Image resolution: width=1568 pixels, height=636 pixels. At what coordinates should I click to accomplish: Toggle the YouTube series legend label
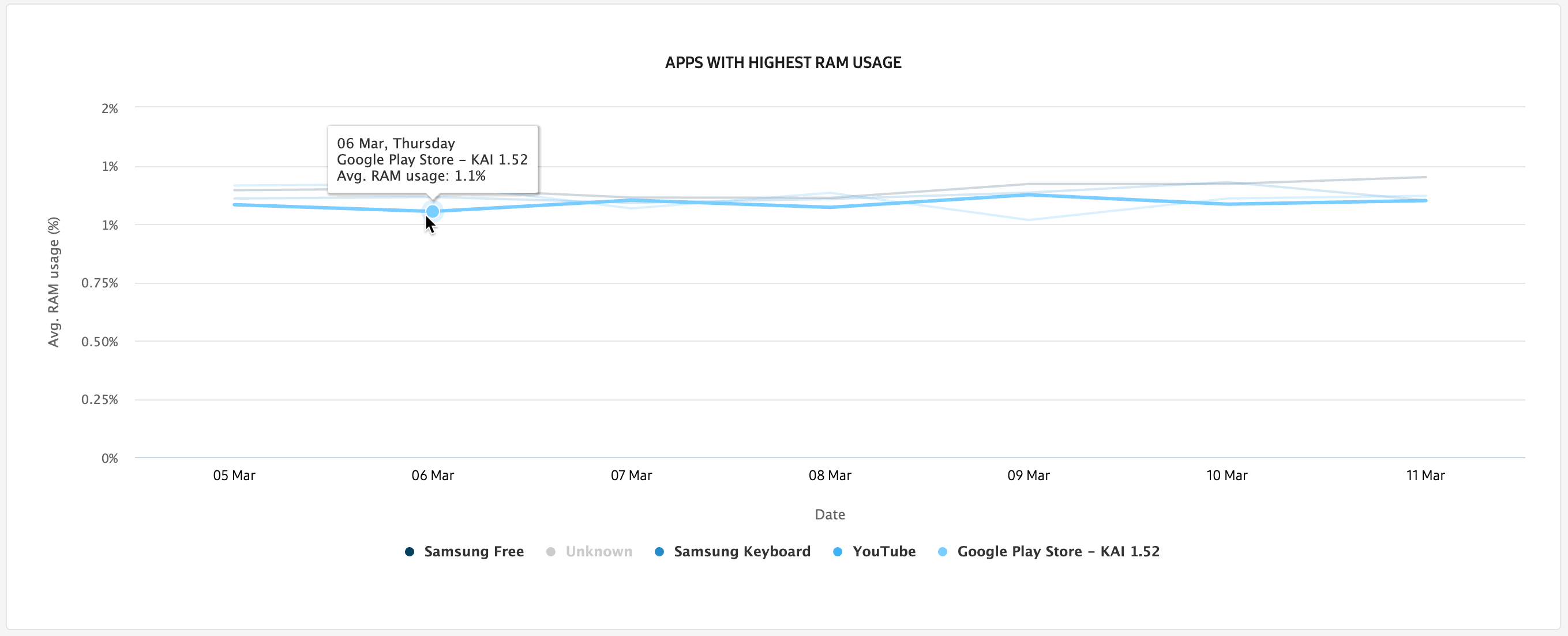884,551
